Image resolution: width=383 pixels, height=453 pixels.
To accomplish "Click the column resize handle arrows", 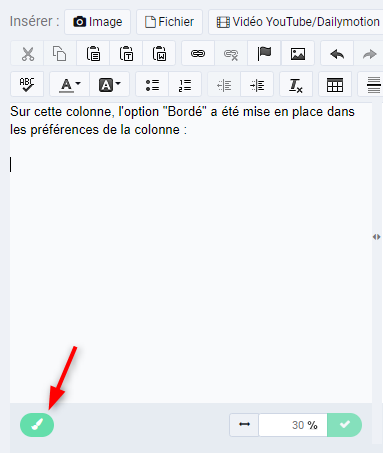I will 377,237.
